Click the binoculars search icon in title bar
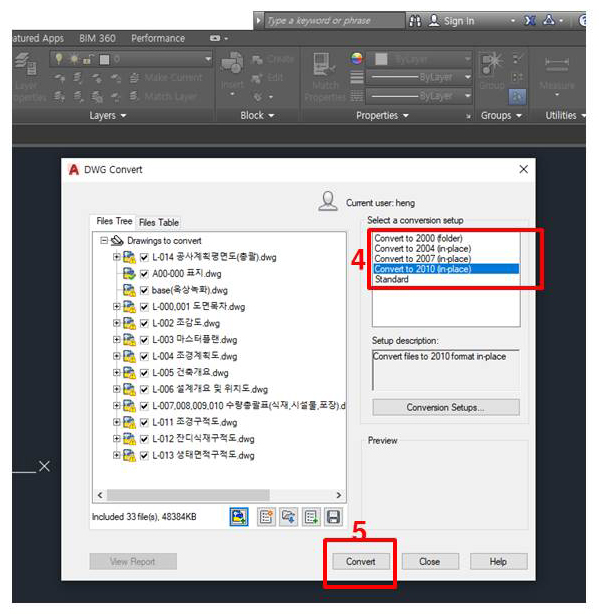This screenshot has height=614, width=599. pyautogui.click(x=415, y=20)
